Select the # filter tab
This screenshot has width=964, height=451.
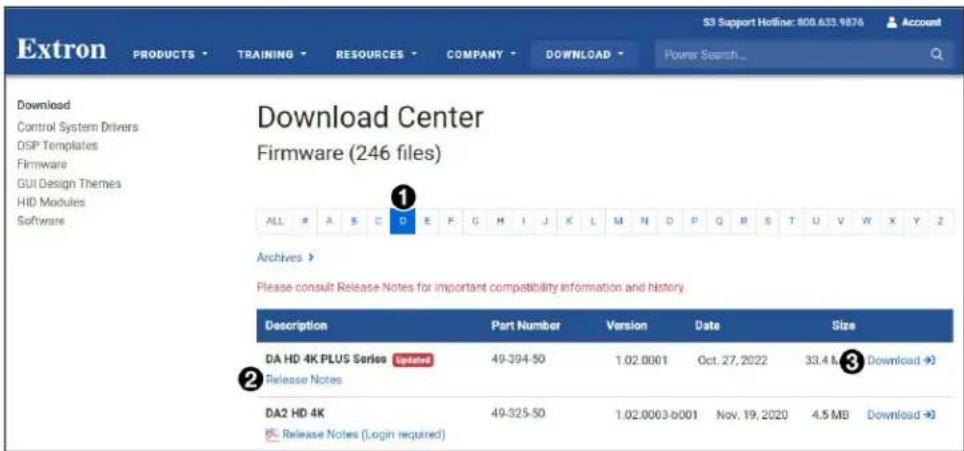pyautogui.click(x=304, y=222)
